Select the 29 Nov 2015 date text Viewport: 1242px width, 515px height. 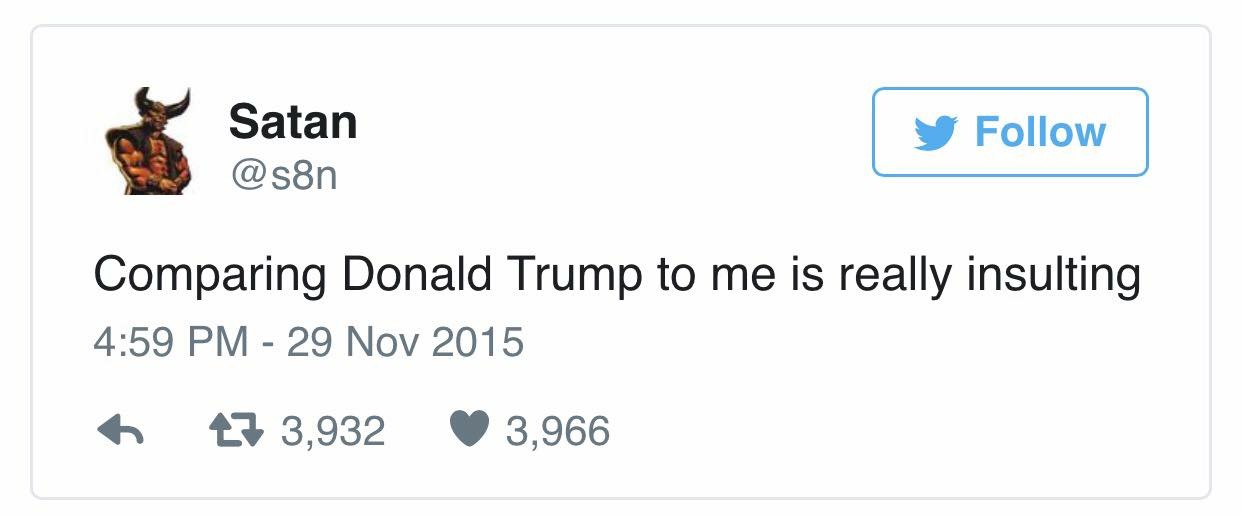[x=405, y=343]
